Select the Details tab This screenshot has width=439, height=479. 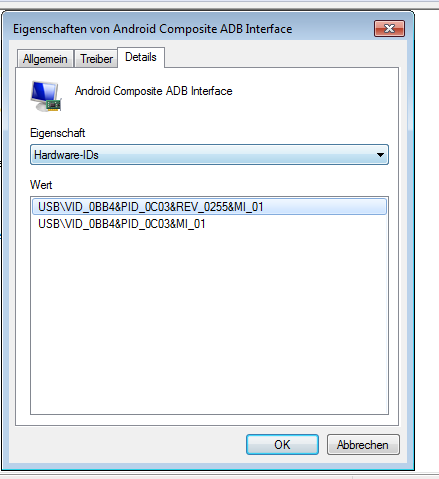point(141,57)
